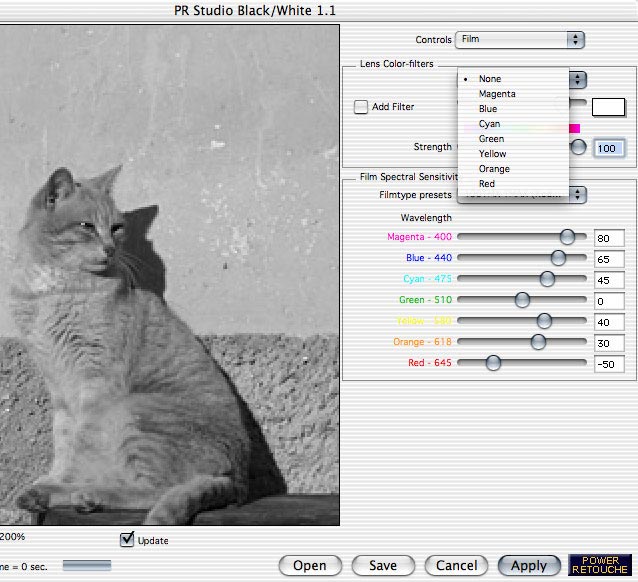Image resolution: width=638 pixels, height=582 pixels.
Task: Select Orange in the filter menu
Action: (494, 169)
